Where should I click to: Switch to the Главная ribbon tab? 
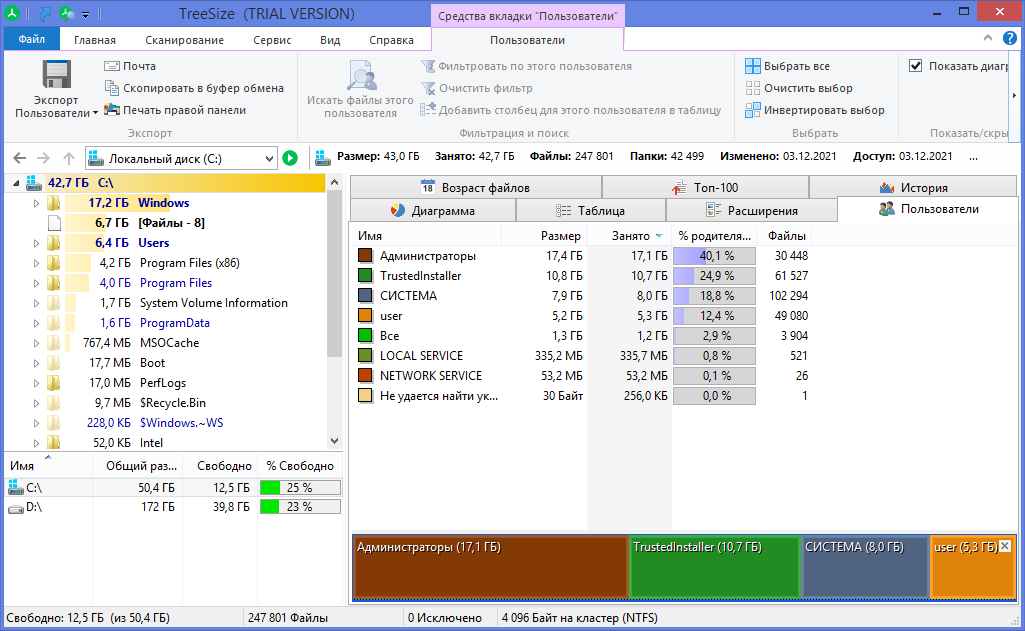coord(95,40)
